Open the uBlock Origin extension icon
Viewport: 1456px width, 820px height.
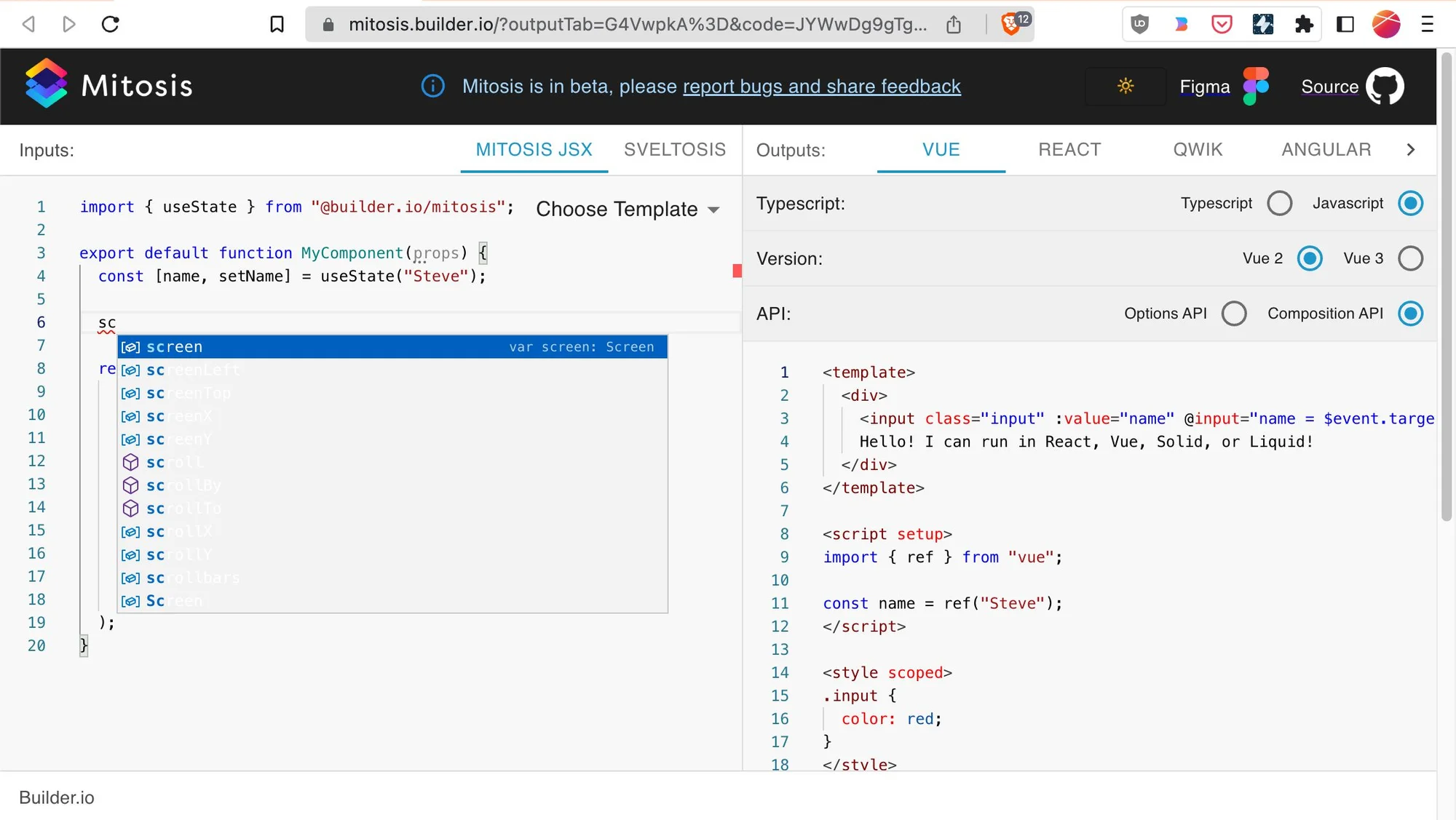[x=1140, y=25]
